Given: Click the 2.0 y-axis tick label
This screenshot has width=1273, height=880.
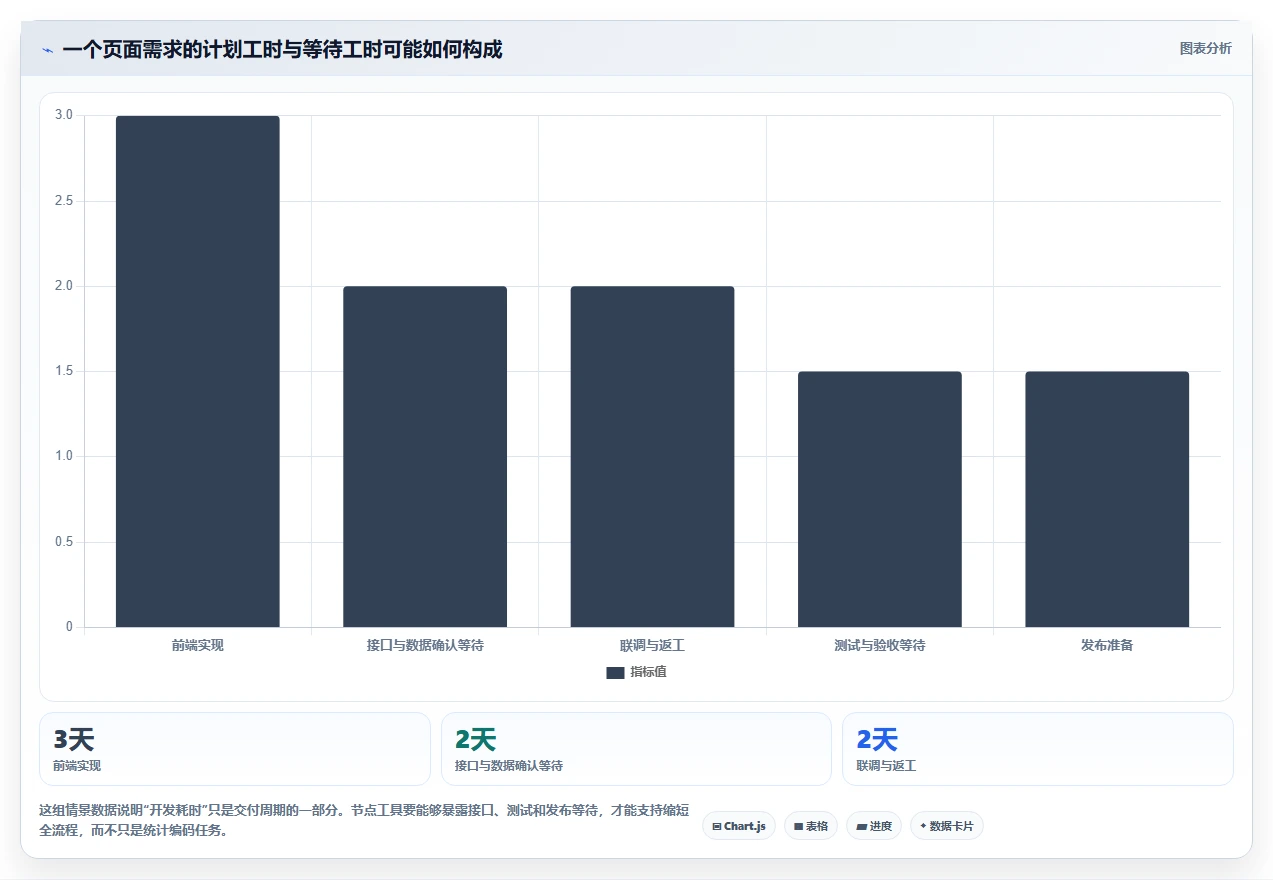Looking at the screenshot, I should click(64, 286).
